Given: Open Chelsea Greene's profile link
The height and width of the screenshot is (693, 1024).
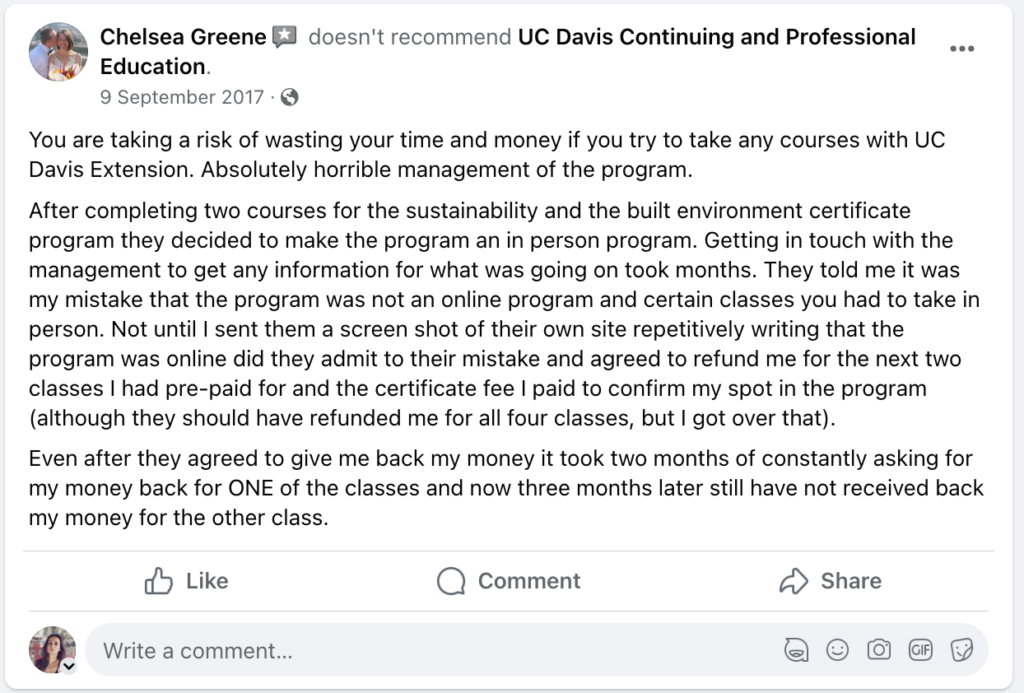Looking at the screenshot, I should [182, 36].
